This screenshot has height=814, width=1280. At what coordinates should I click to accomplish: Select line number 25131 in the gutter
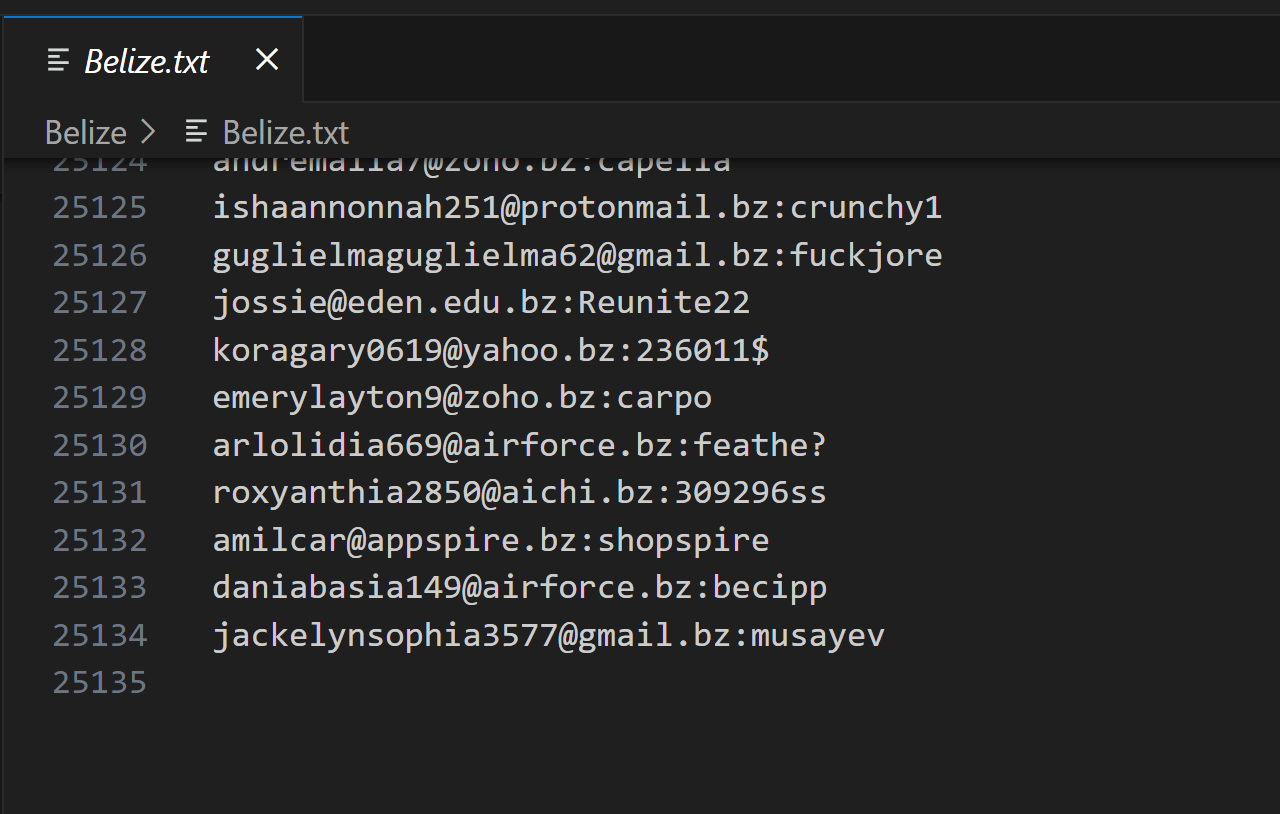(x=100, y=493)
